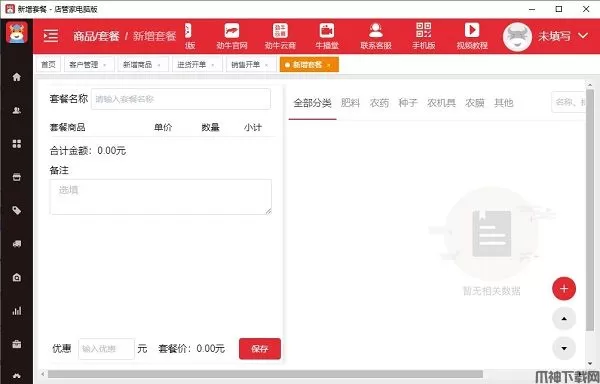Close the 新增套餐 tab

click(x=329, y=65)
